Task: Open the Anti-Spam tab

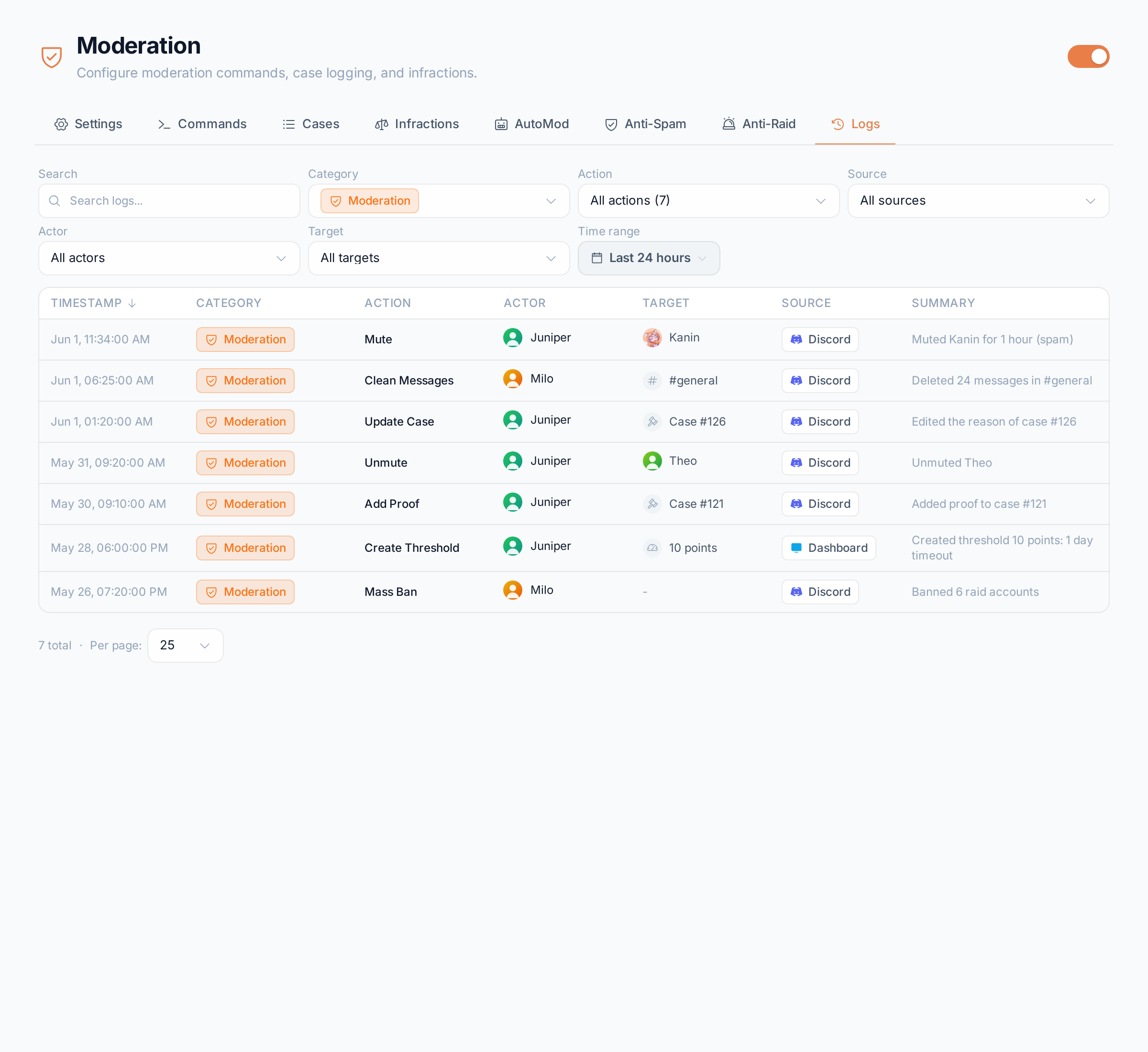Action: point(645,124)
